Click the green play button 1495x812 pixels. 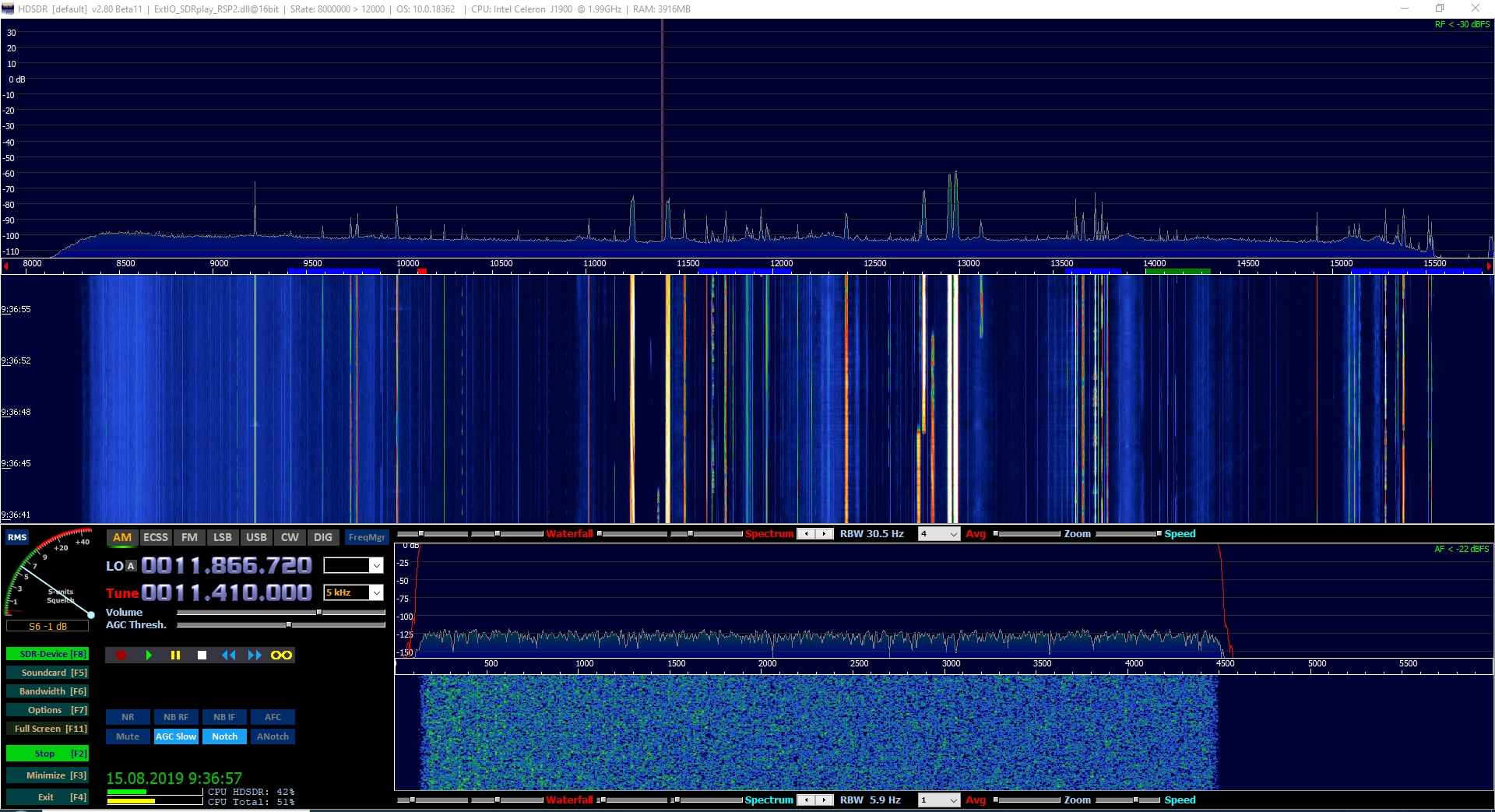(x=148, y=656)
